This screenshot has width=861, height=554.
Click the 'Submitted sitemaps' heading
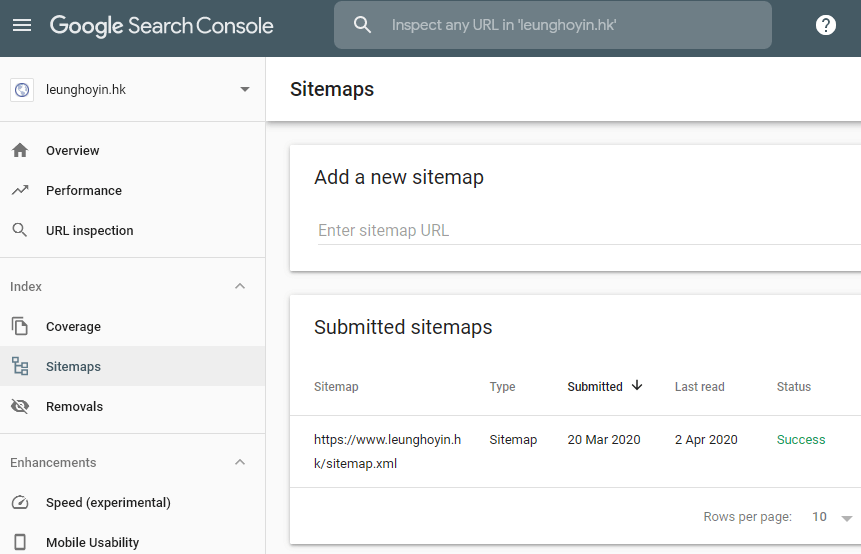(403, 327)
